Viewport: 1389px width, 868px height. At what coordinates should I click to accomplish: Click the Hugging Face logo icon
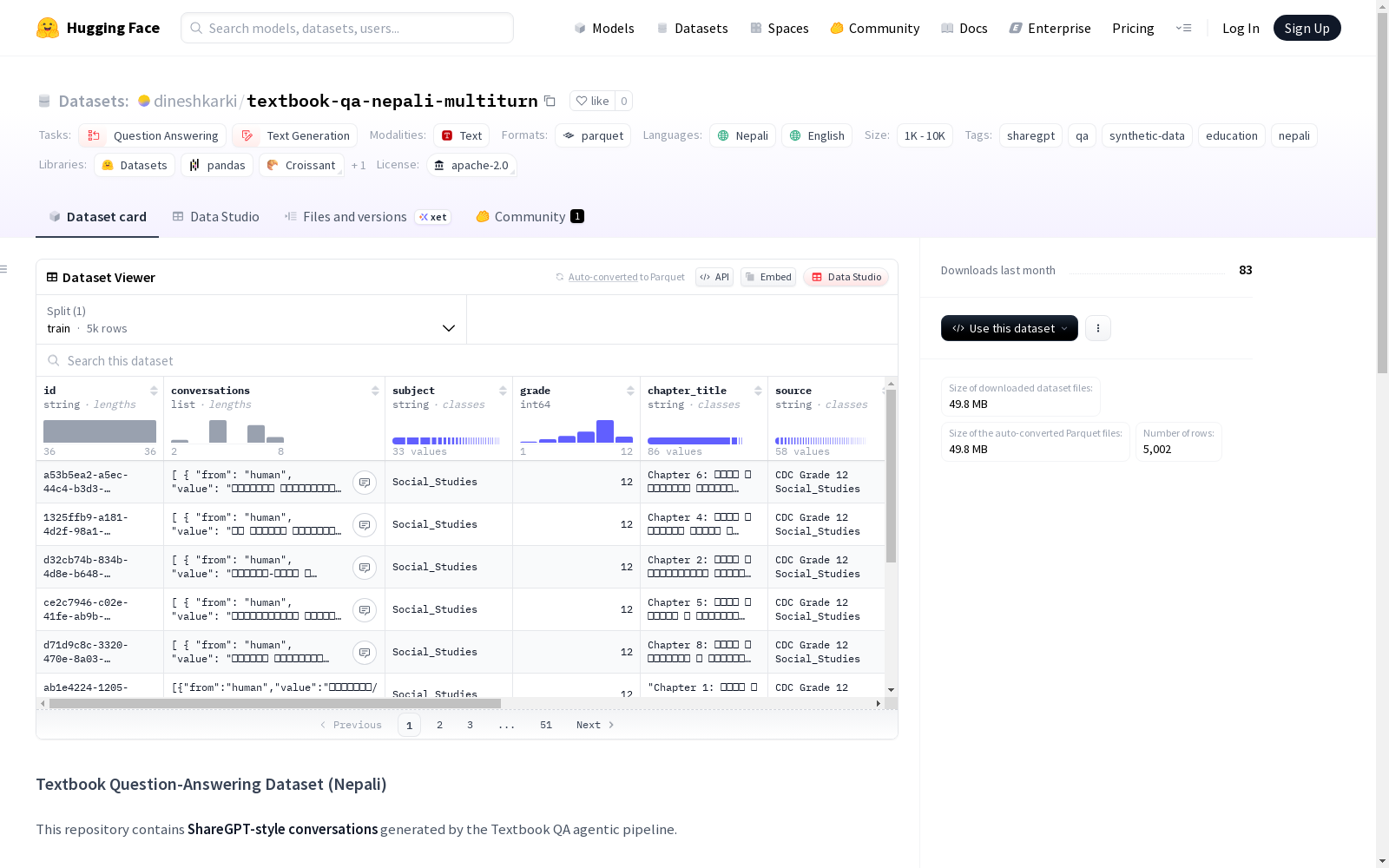48,28
